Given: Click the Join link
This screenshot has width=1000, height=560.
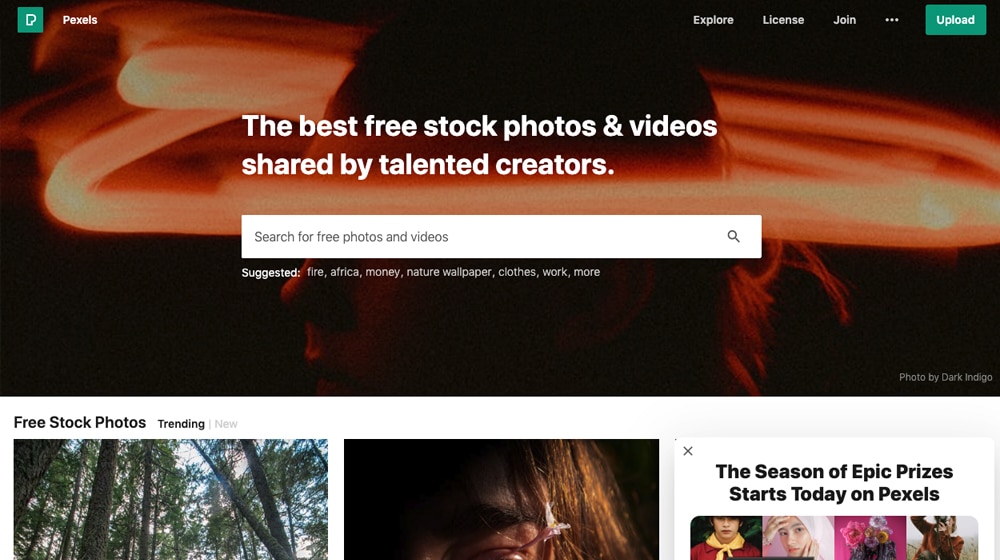Looking at the screenshot, I should tap(844, 20).
